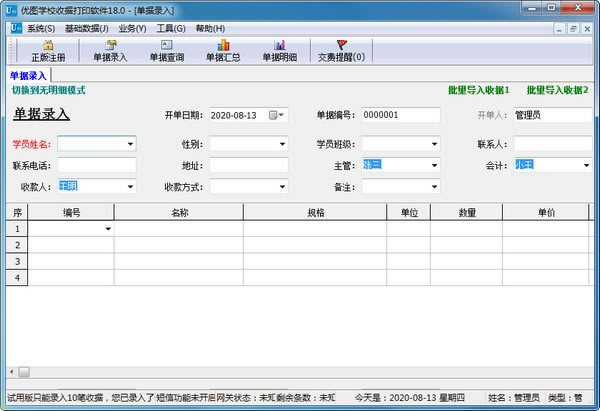The height and width of the screenshot is (411, 600).
Task: Click the 短信功能未开启 status text
Action: point(186,398)
